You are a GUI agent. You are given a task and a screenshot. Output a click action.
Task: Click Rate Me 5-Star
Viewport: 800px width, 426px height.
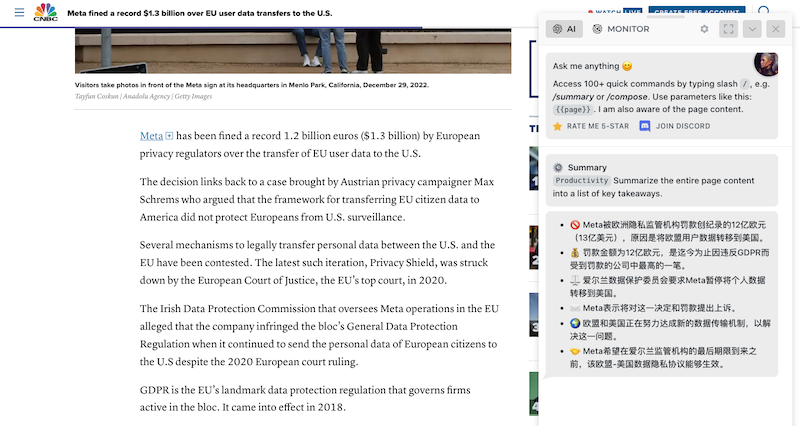pyautogui.click(x=597, y=126)
